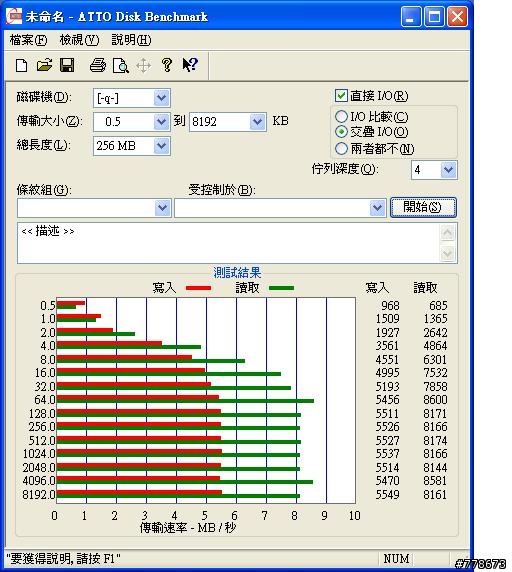Click the write value 5549
This screenshot has height=572, width=512.
tap(387, 495)
